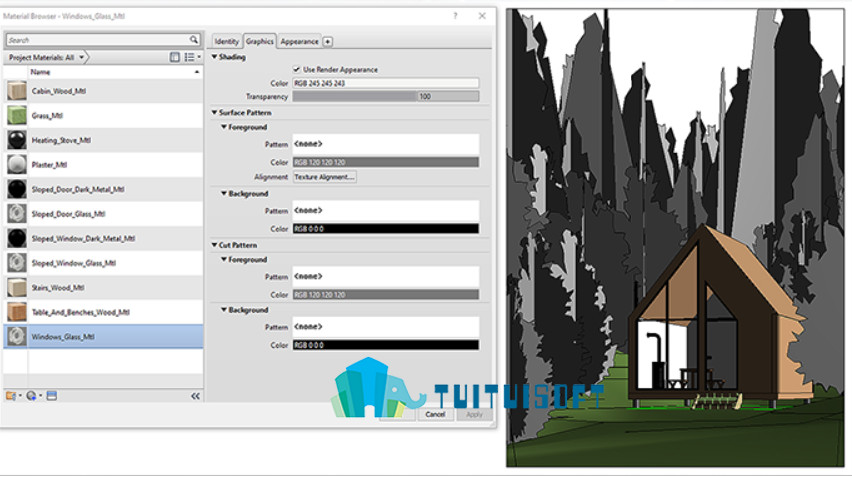Click the Sloped_Door_Dark_Metal_Mtl thumbnail

click(16, 189)
